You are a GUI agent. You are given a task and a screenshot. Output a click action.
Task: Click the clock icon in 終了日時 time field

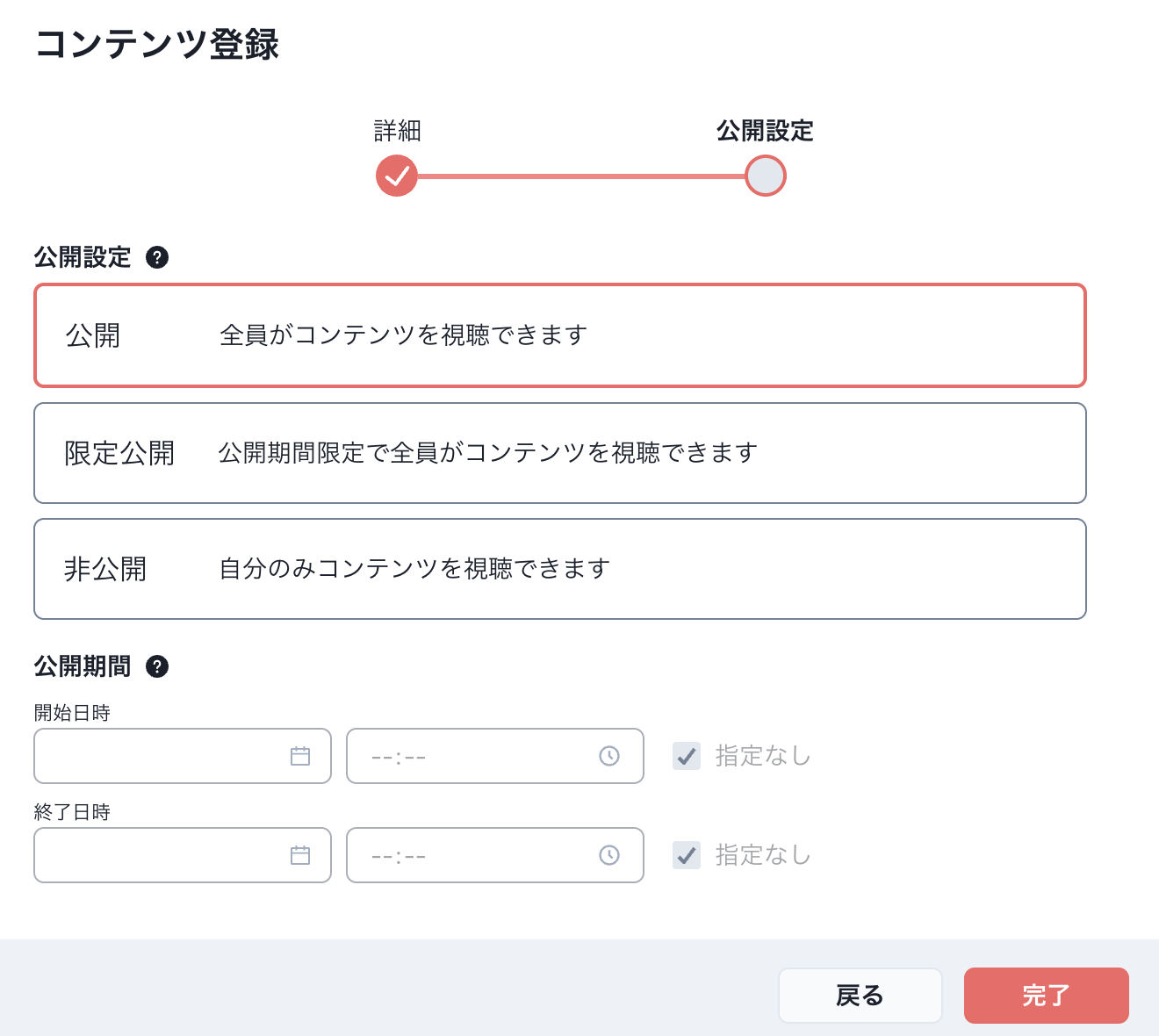coord(609,855)
